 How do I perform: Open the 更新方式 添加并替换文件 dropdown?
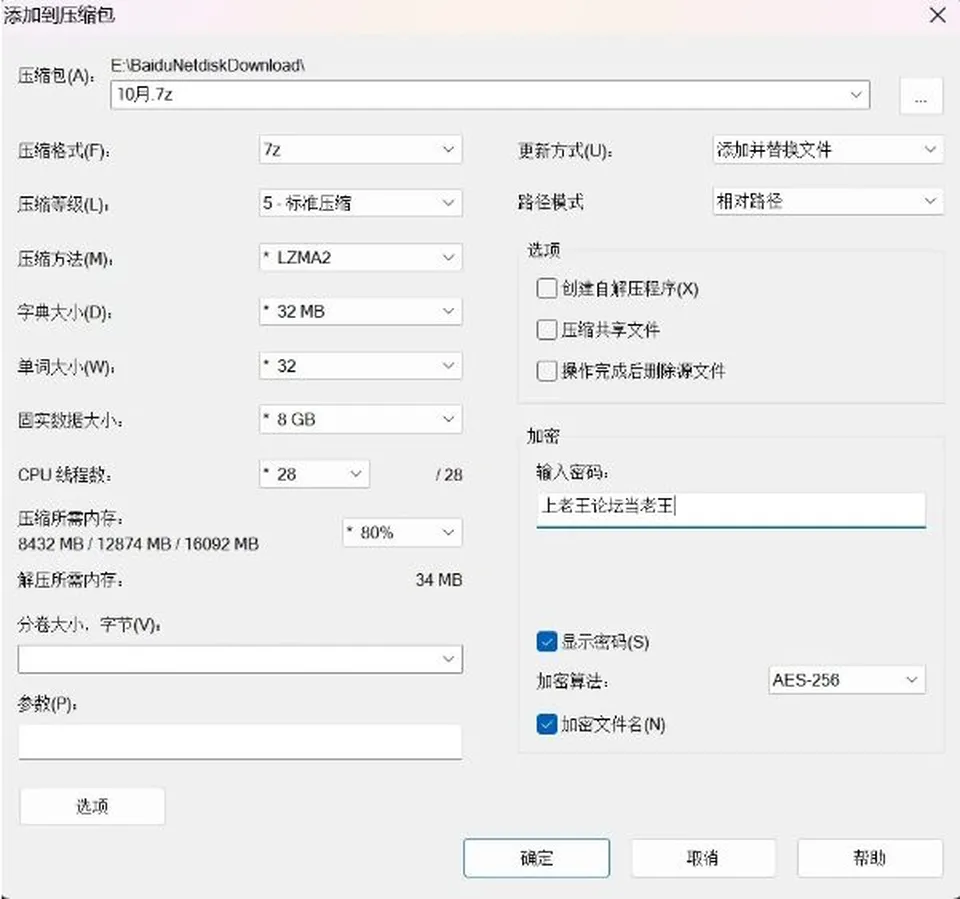point(828,149)
